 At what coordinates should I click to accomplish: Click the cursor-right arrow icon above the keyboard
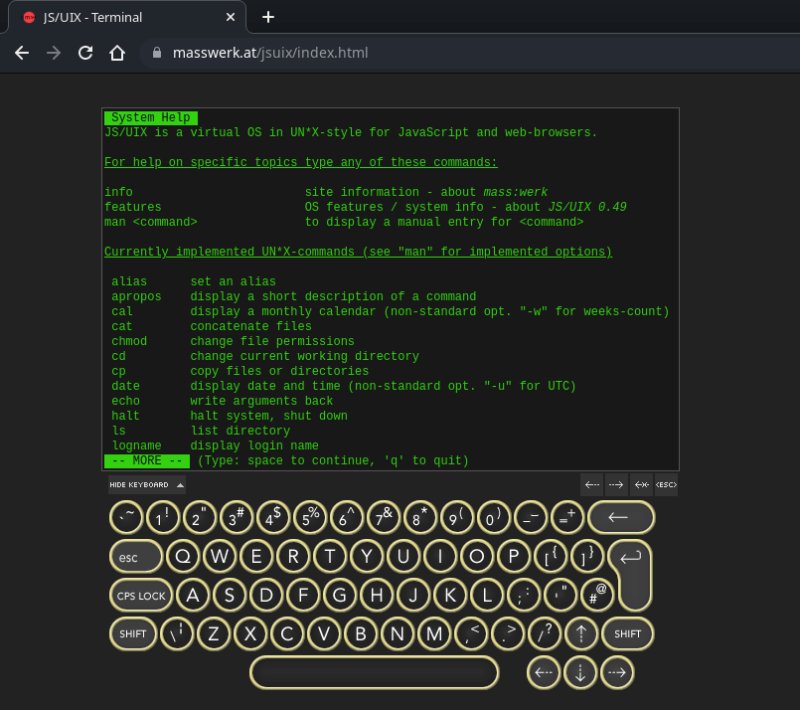[615, 483]
